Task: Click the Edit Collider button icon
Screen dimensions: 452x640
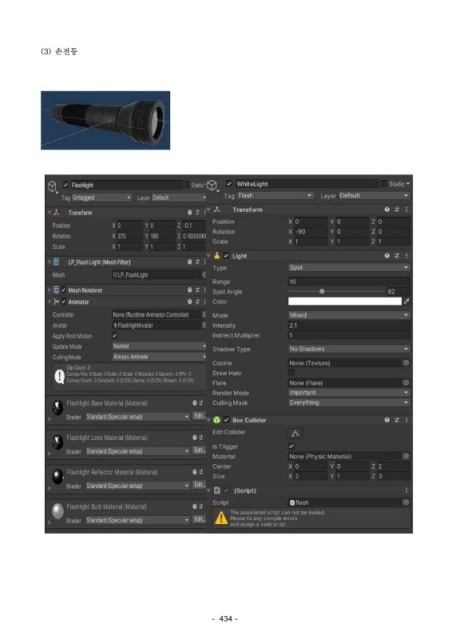Action: point(295,433)
